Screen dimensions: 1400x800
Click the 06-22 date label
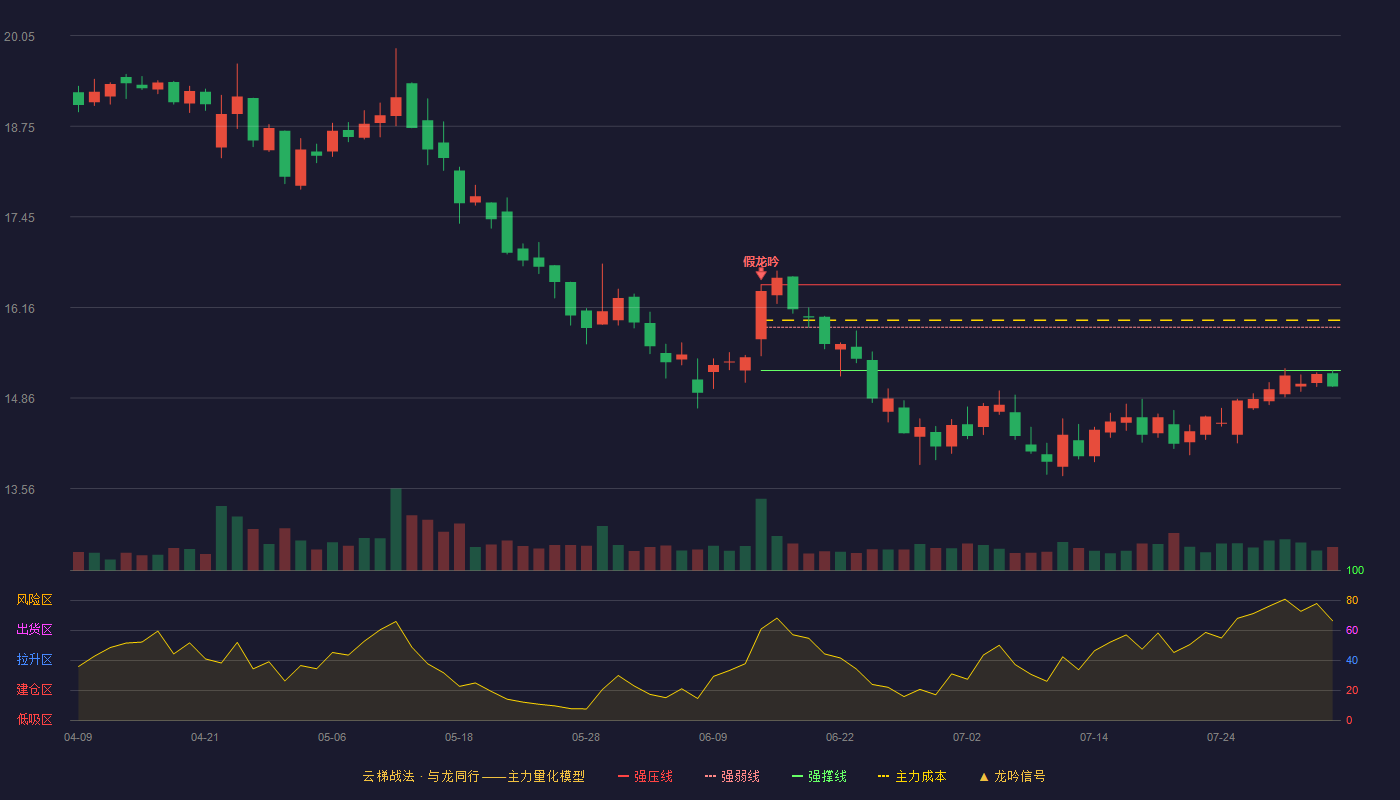(840, 737)
